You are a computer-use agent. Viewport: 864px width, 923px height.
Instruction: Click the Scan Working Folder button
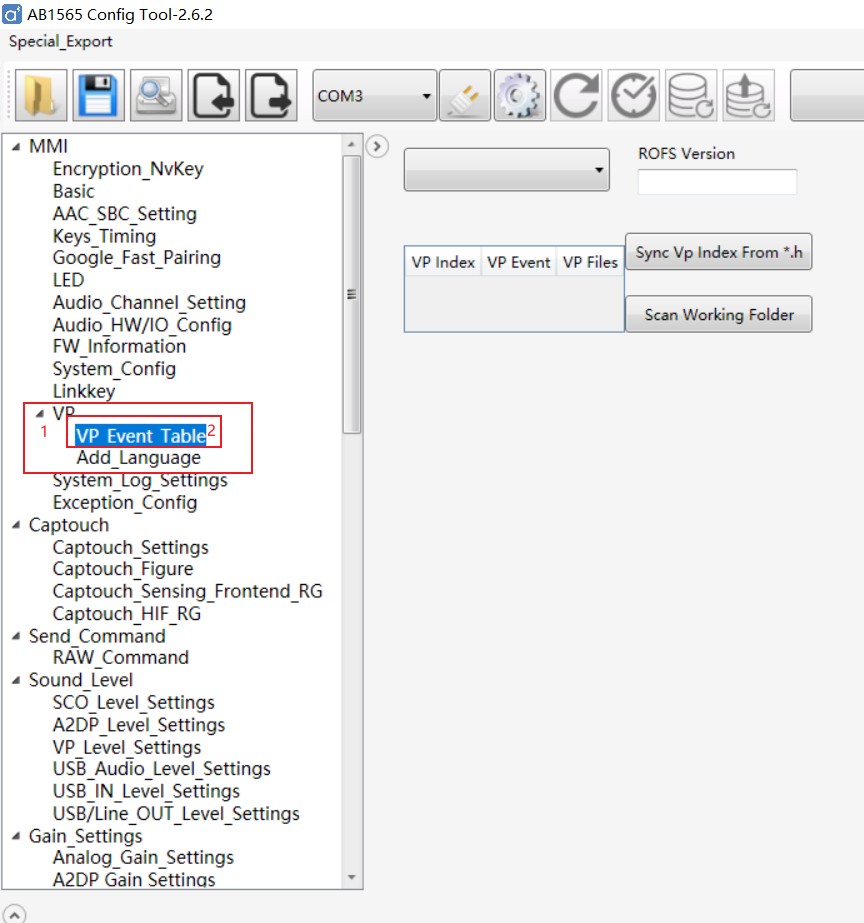pos(718,314)
